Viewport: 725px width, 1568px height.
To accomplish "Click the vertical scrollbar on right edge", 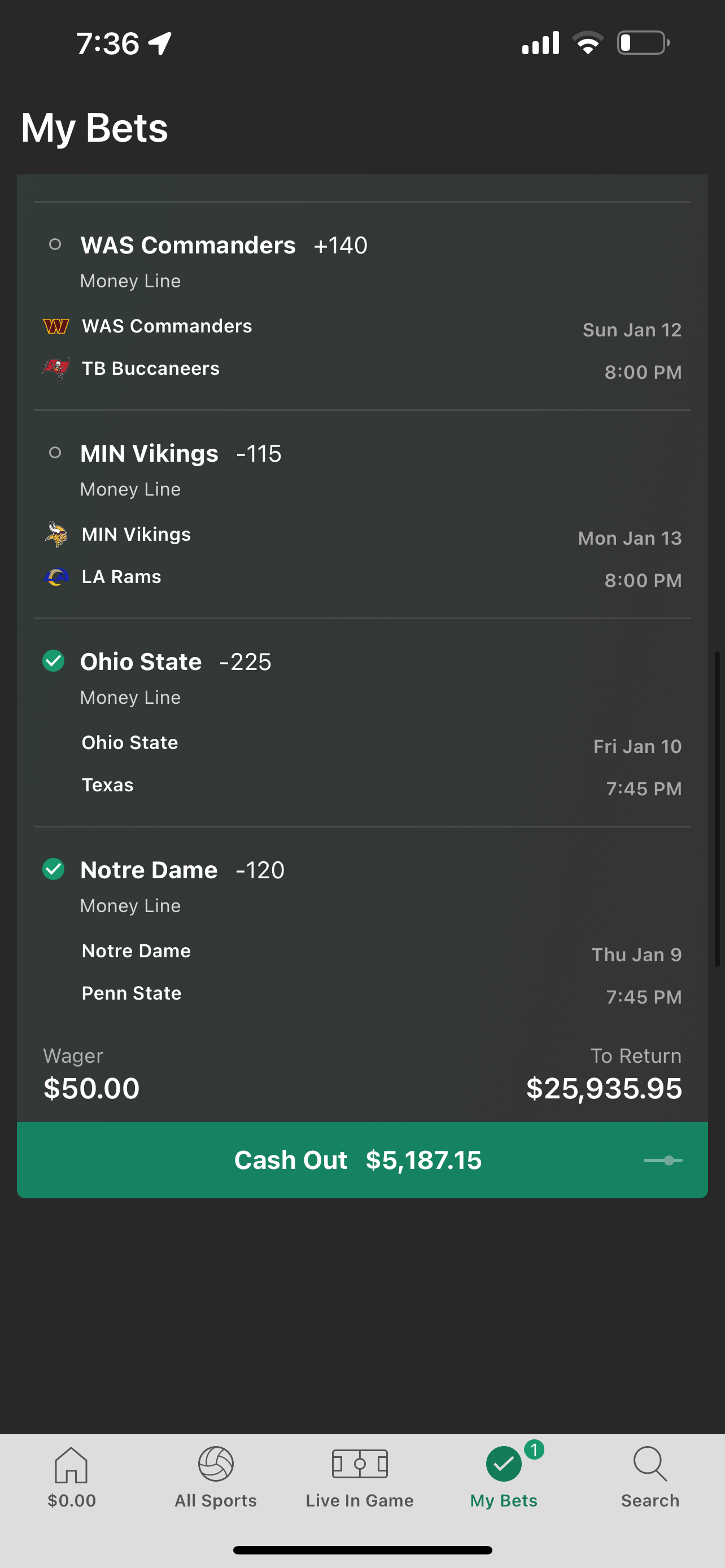I will 718,809.
